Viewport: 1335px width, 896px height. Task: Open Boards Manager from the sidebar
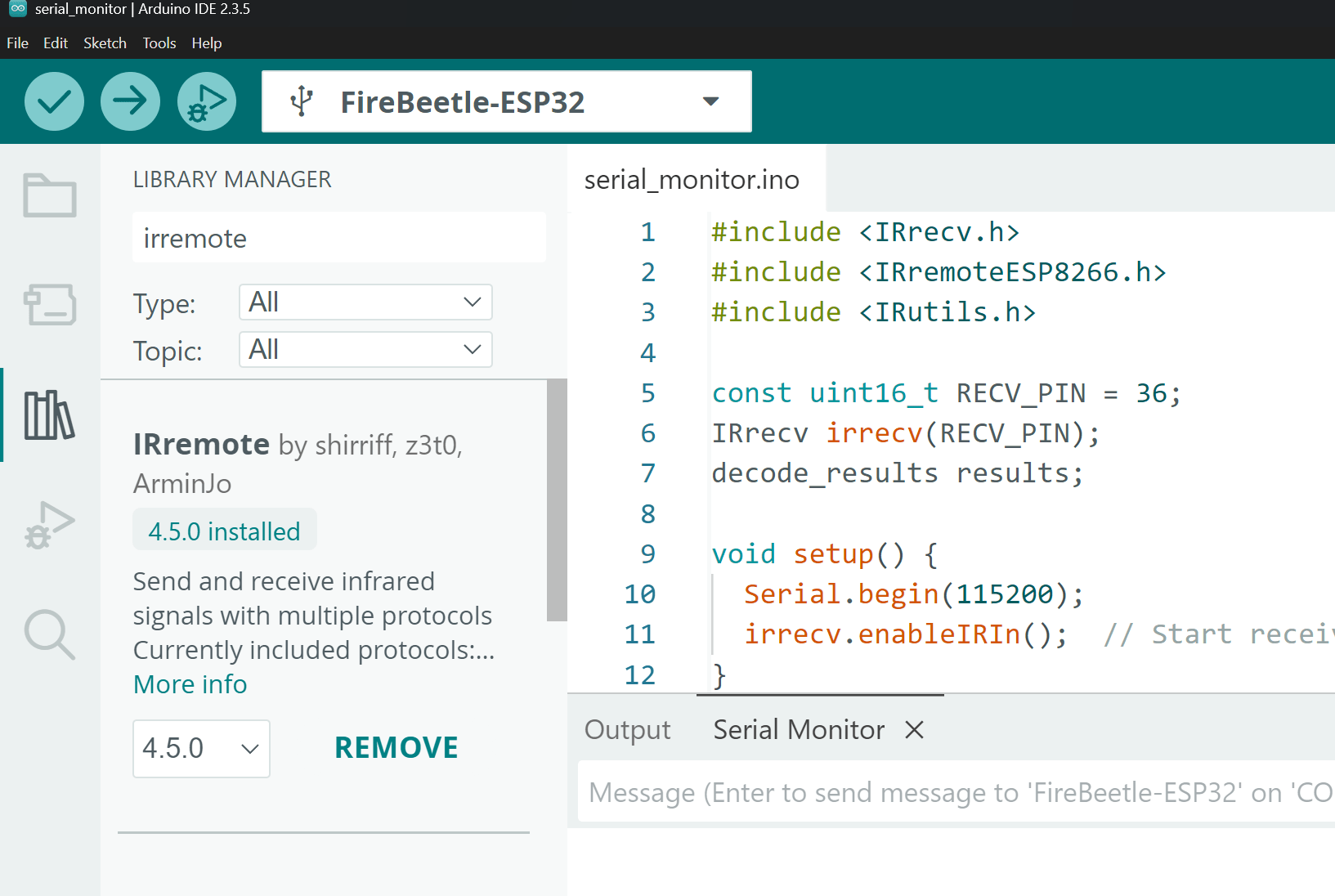point(50,304)
